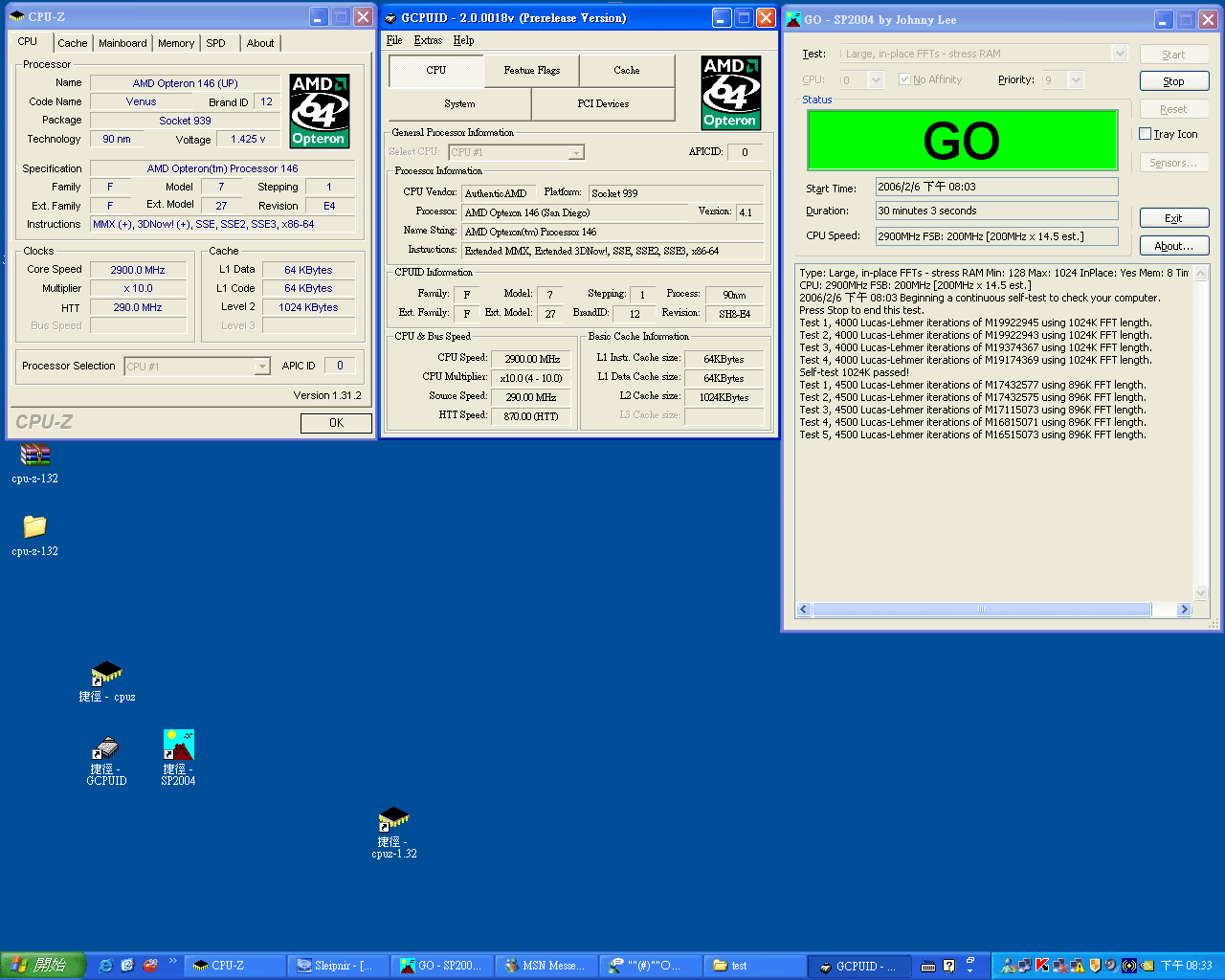
Task: Open the Memory tab in CPU-Z
Action: coord(176,43)
